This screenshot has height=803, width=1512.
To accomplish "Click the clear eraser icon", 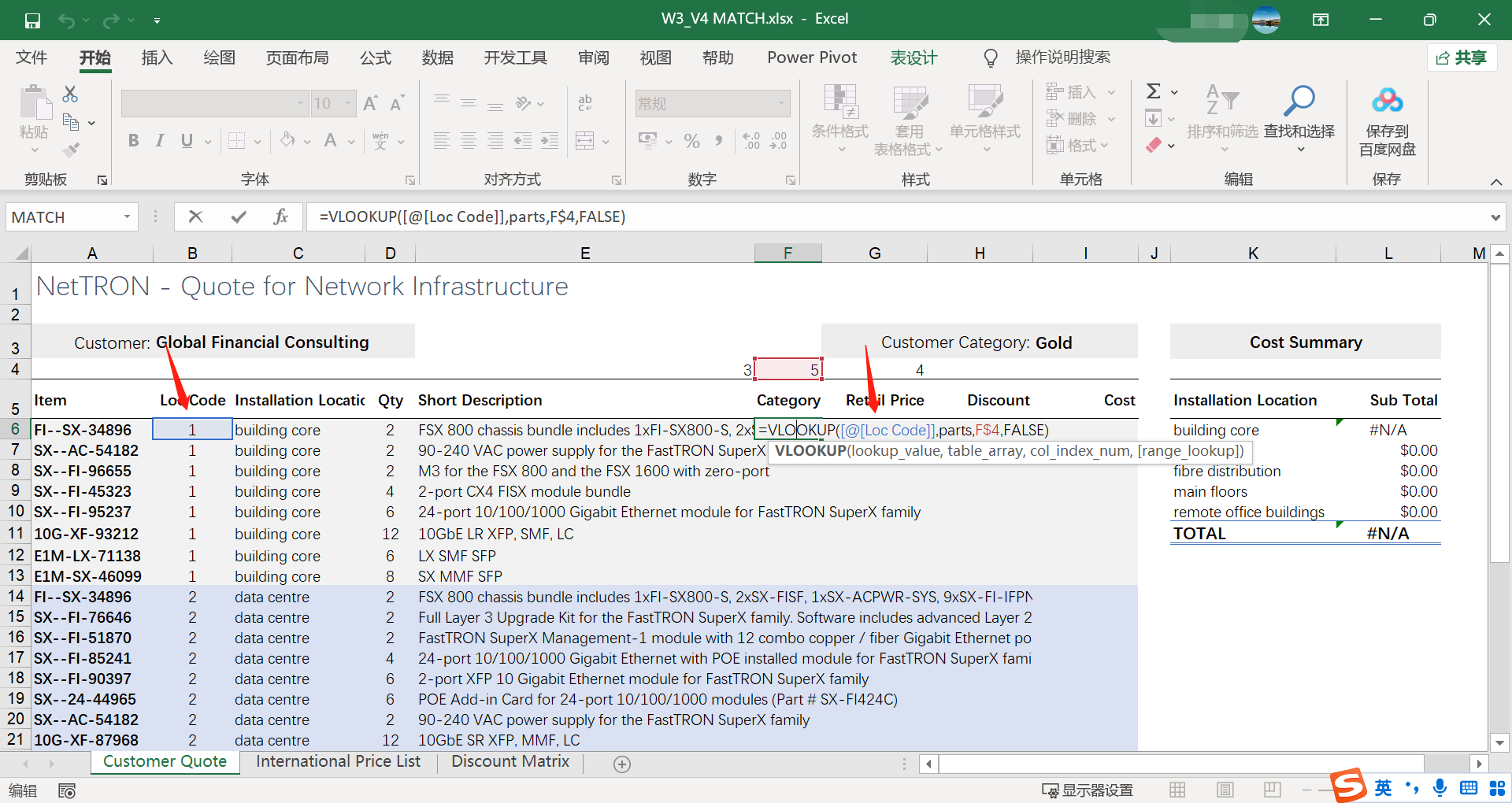I will click(1154, 145).
